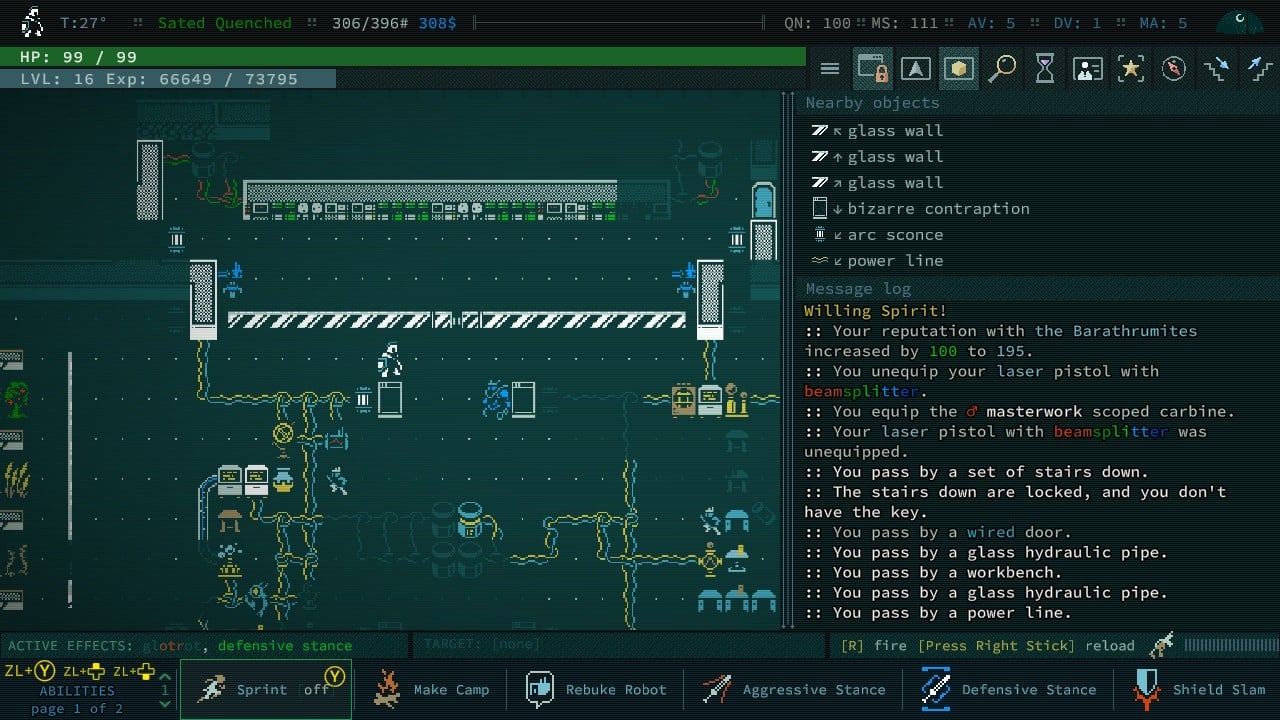The height and width of the screenshot is (720, 1280).
Task: Activate the Sprint ability
Action: [x=266, y=689]
